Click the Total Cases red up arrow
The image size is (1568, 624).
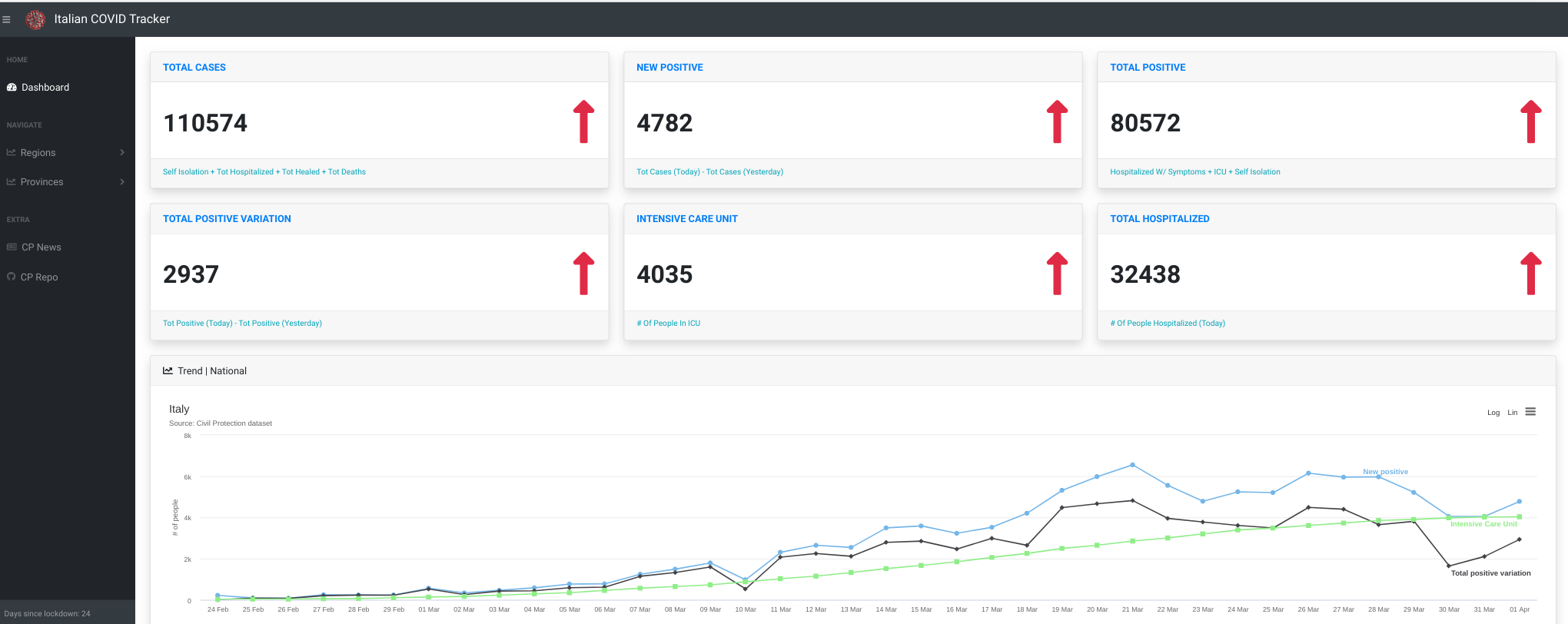tap(584, 121)
